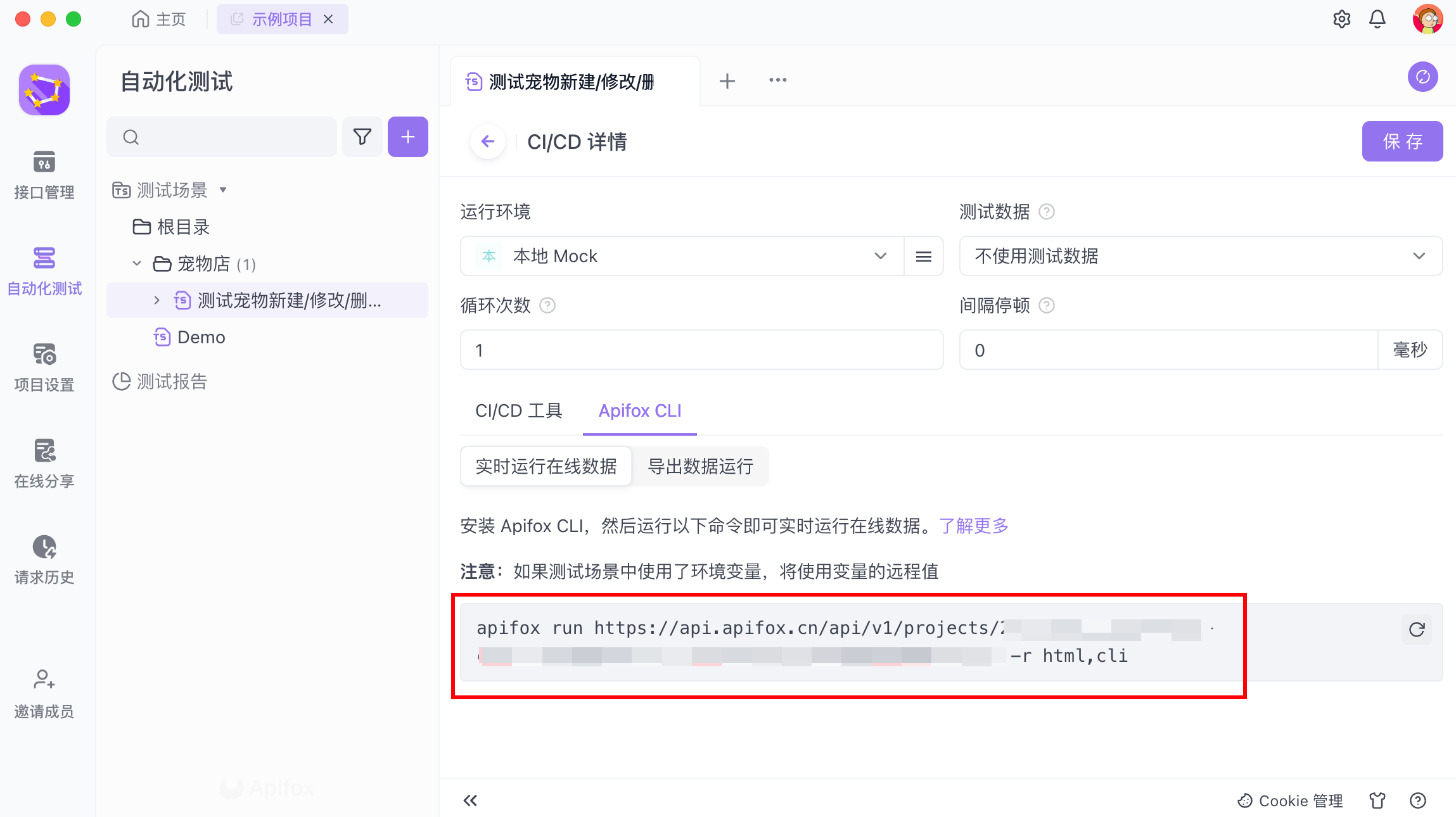Open the 运行环境 本地 Mock dropdown

(682, 256)
